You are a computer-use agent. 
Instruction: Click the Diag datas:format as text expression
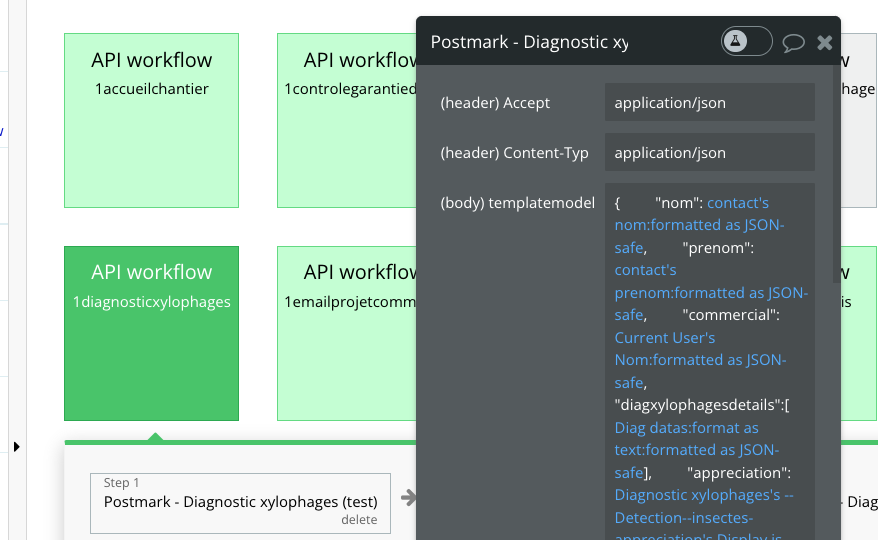point(697,450)
